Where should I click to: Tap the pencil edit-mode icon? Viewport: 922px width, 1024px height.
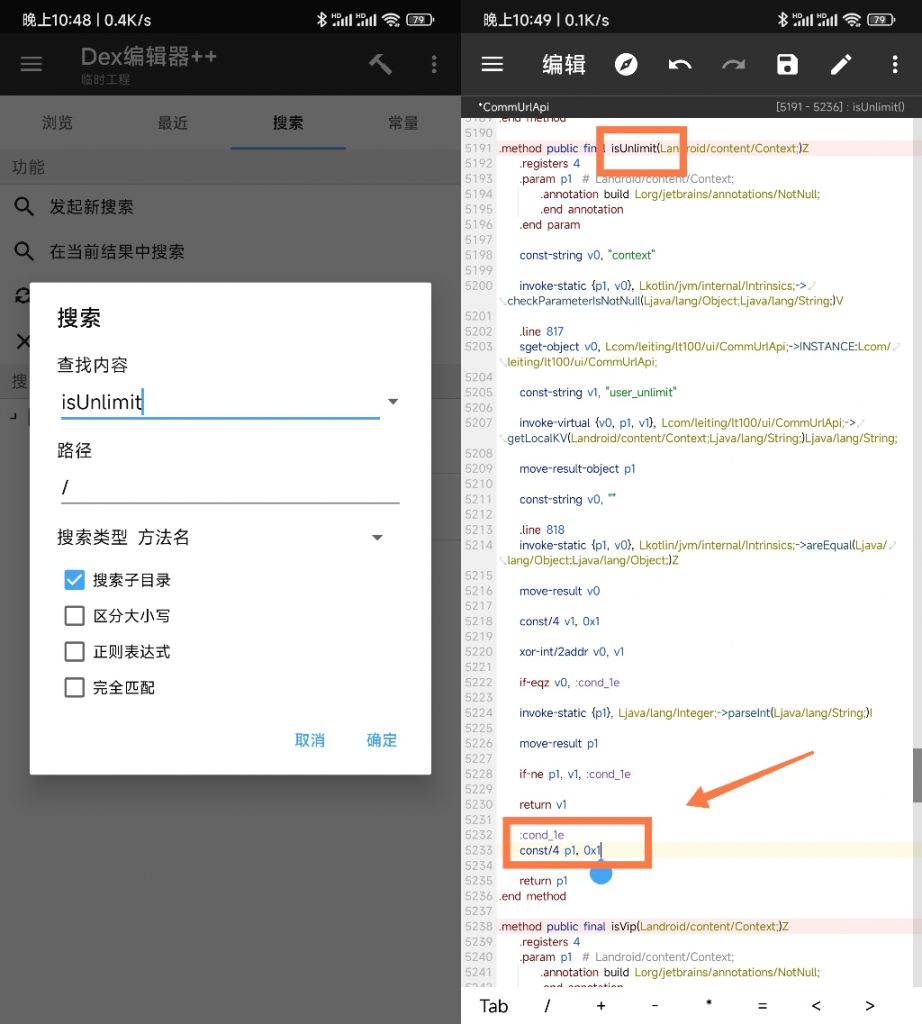point(841,63)
